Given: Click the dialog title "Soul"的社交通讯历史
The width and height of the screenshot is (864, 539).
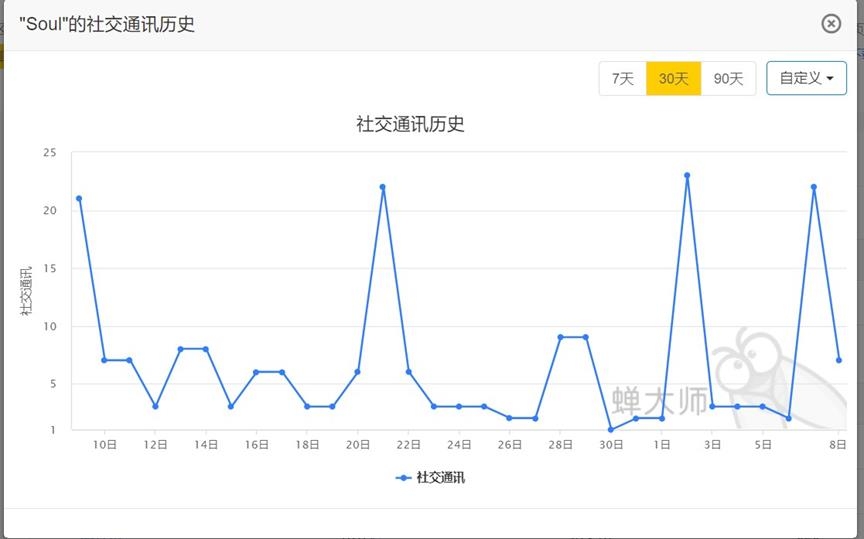Looking at the screenshot, I should [x=107, y=24].
